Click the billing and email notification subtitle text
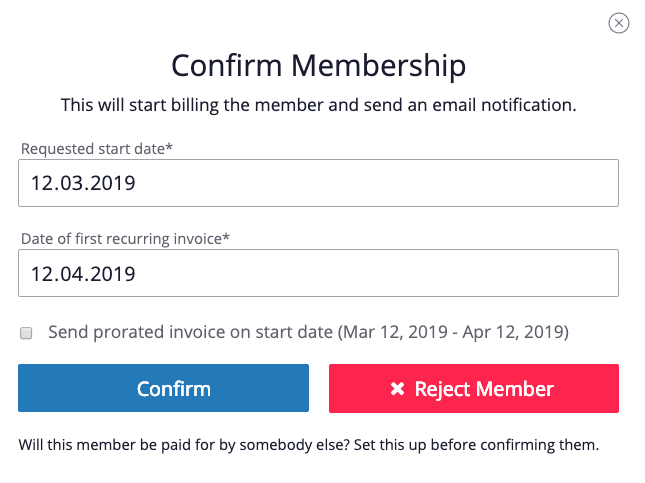 click(319, 105)
